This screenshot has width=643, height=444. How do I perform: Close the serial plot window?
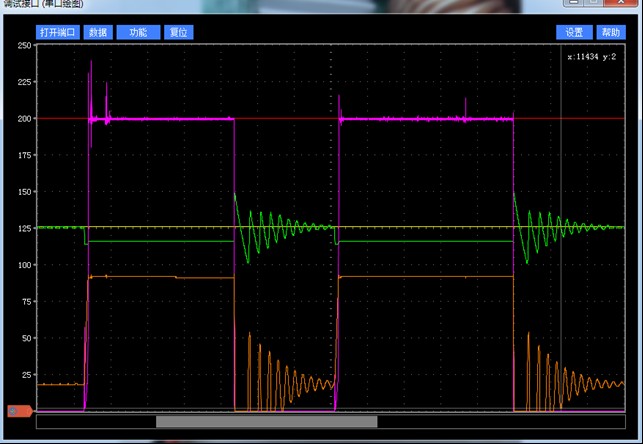(621, 2)
